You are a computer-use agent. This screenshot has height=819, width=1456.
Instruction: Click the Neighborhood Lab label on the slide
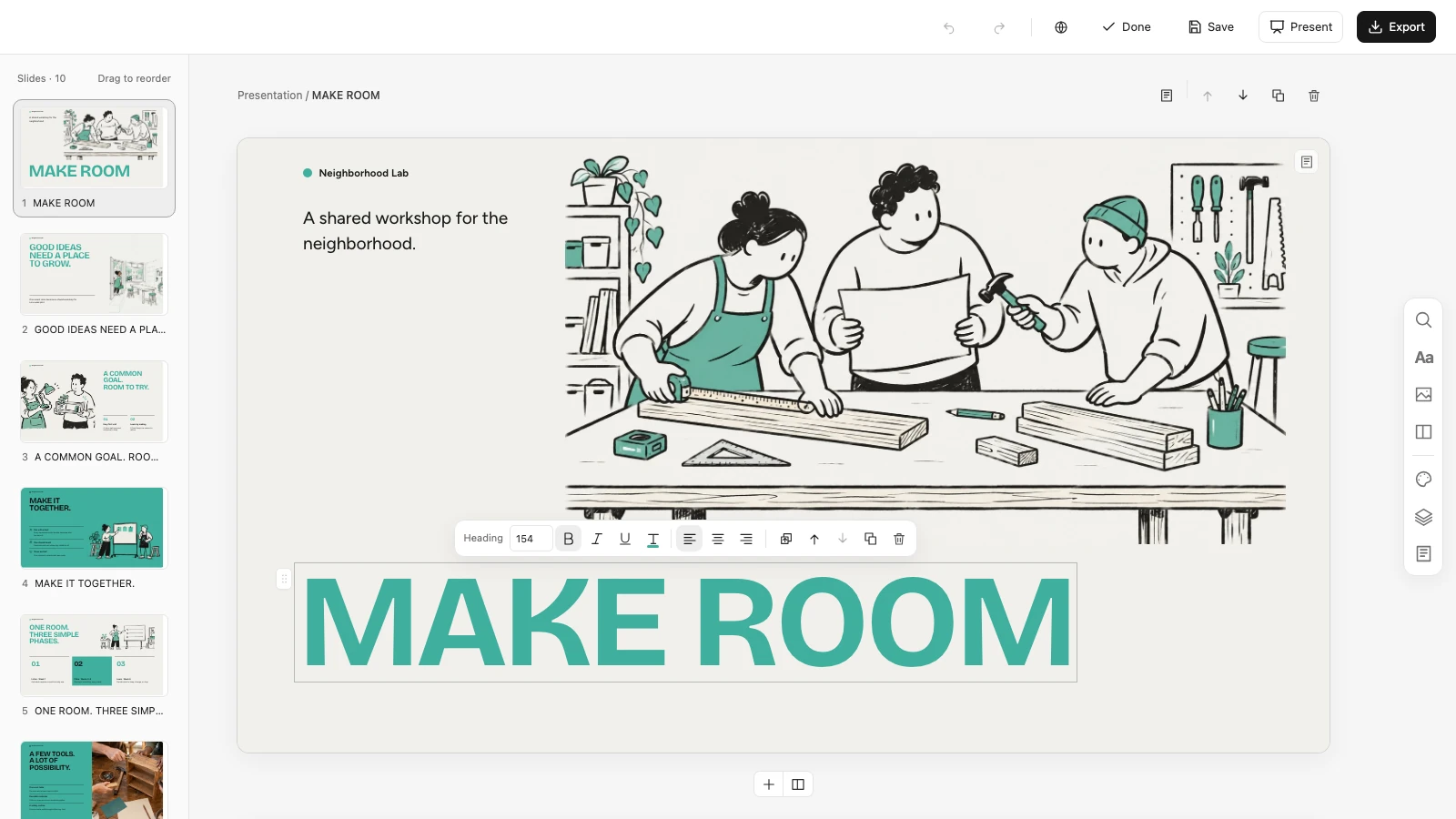pyautogui.click(x=363, y=173)
